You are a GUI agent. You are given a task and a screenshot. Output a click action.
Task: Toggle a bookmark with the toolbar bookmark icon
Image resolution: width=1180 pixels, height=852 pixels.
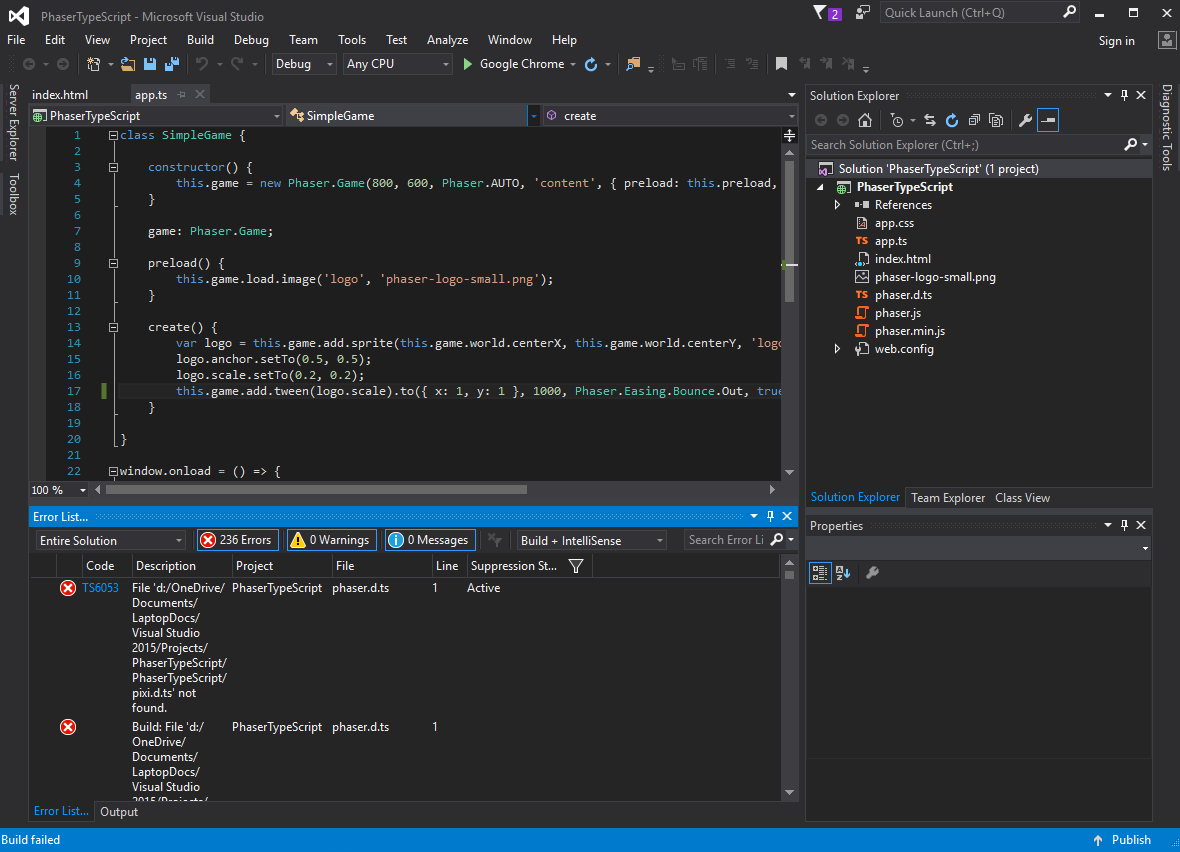click(781, 64)
